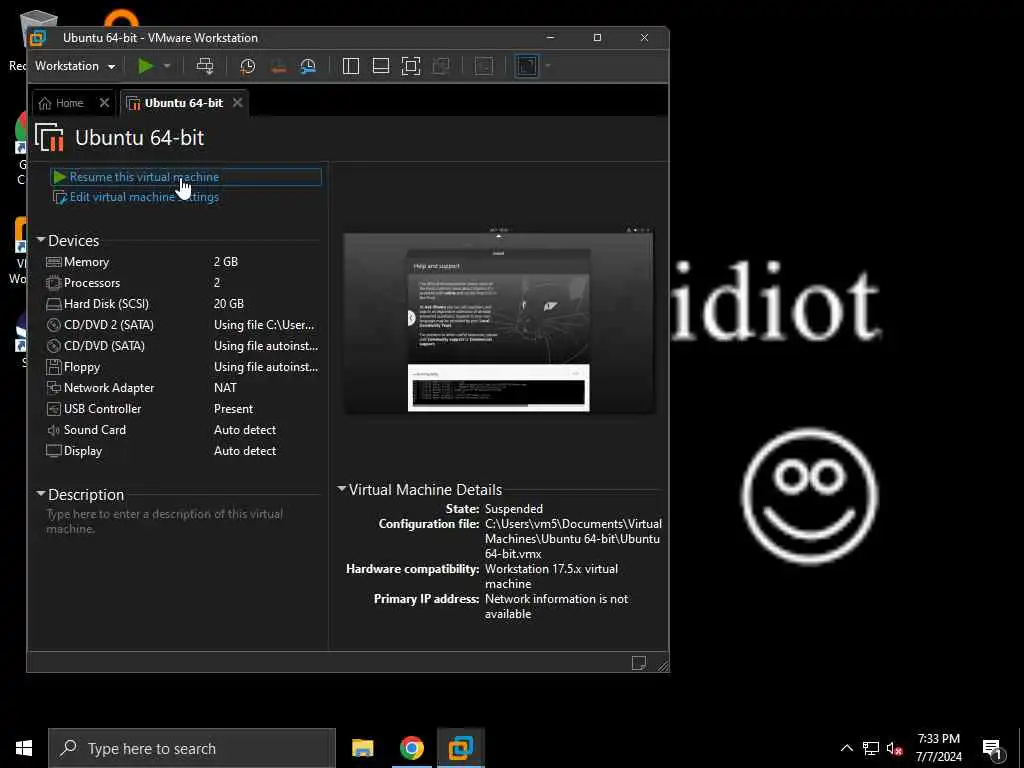Click the status bar message log icon

639,664
